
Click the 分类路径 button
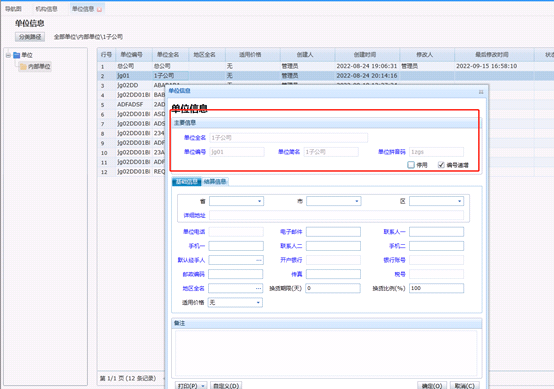coord(30,37)
